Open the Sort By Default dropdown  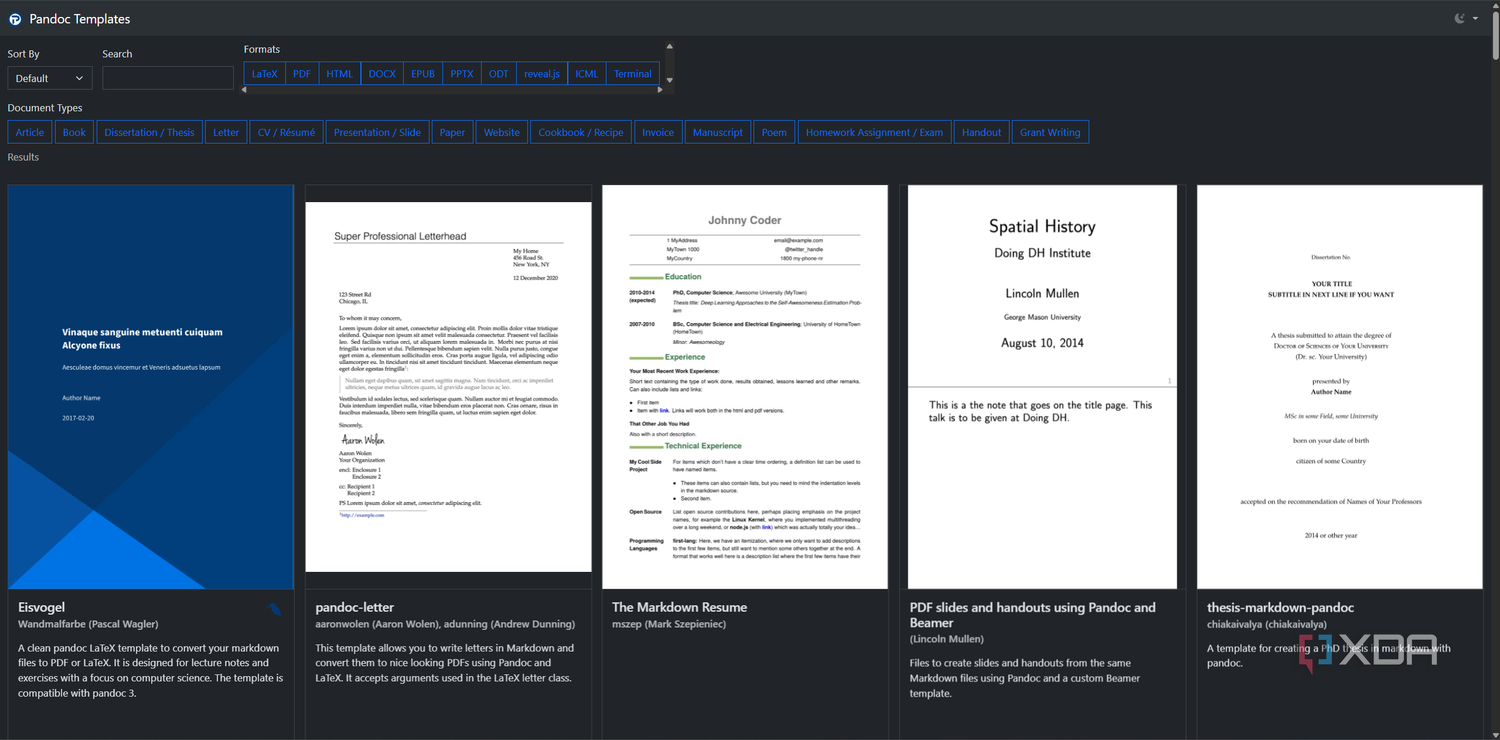coord(50,78)
